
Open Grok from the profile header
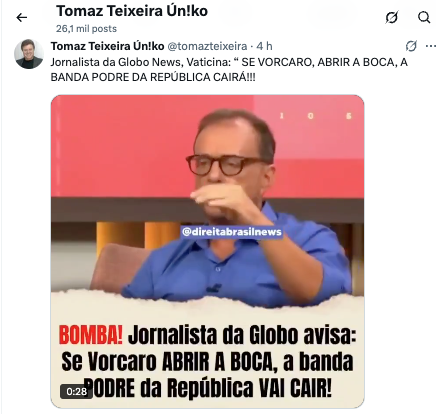(392, 17)
